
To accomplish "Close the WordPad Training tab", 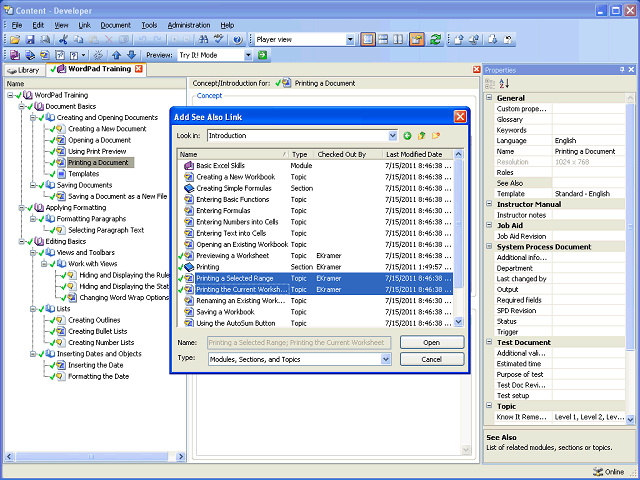I will point(139,70).
